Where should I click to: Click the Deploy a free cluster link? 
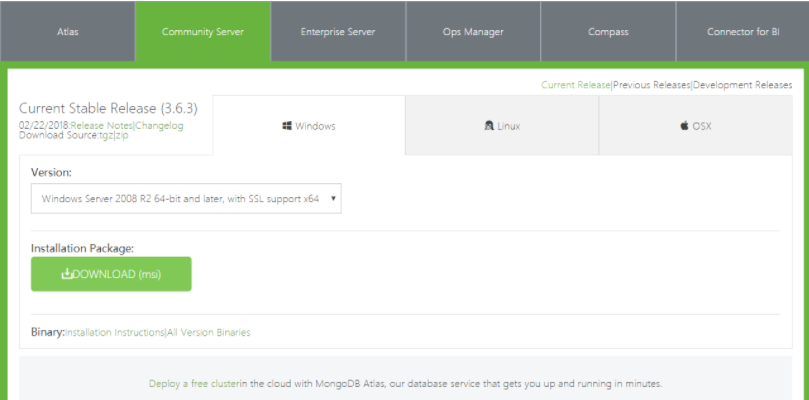[195, 384]
